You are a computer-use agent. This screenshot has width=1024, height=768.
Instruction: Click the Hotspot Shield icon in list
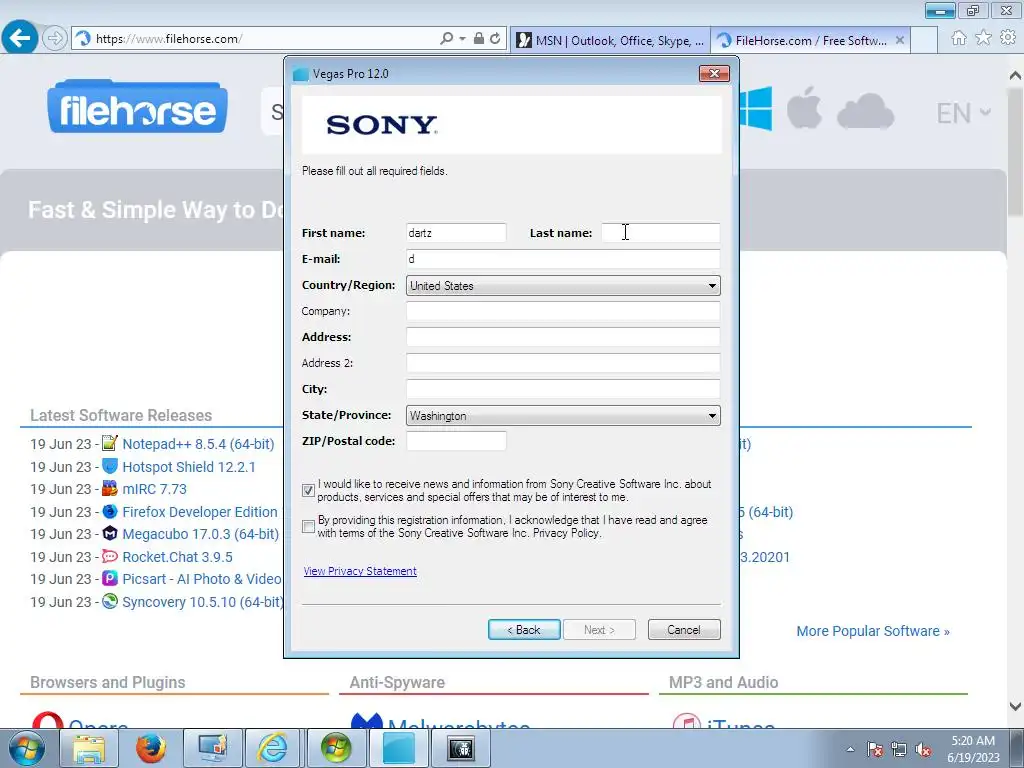(x=110, y=466)
